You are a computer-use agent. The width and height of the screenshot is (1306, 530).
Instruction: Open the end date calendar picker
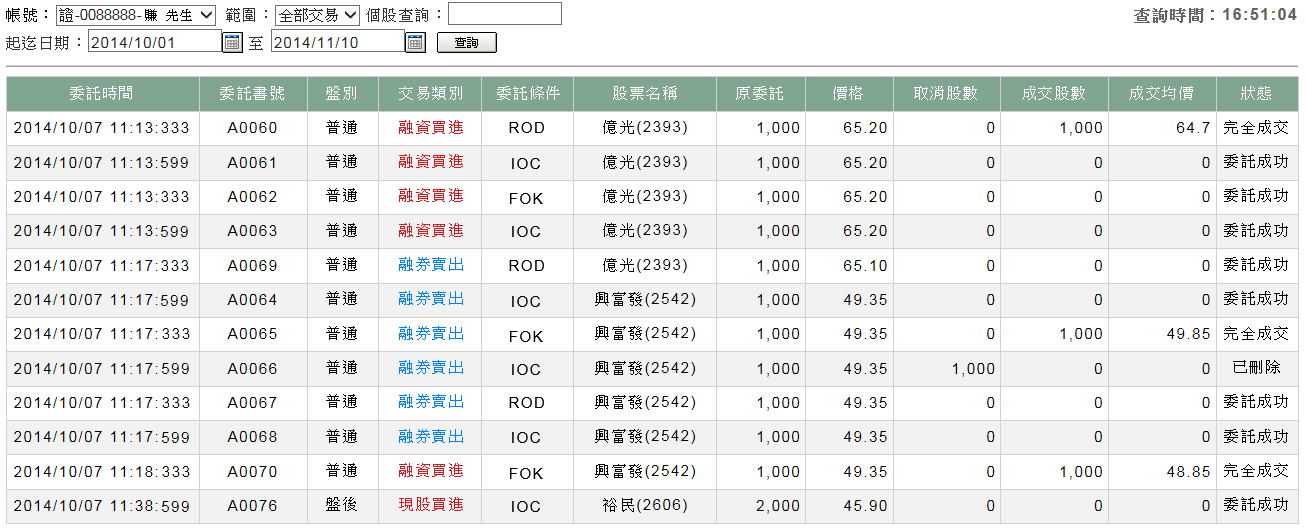(416, 42)
